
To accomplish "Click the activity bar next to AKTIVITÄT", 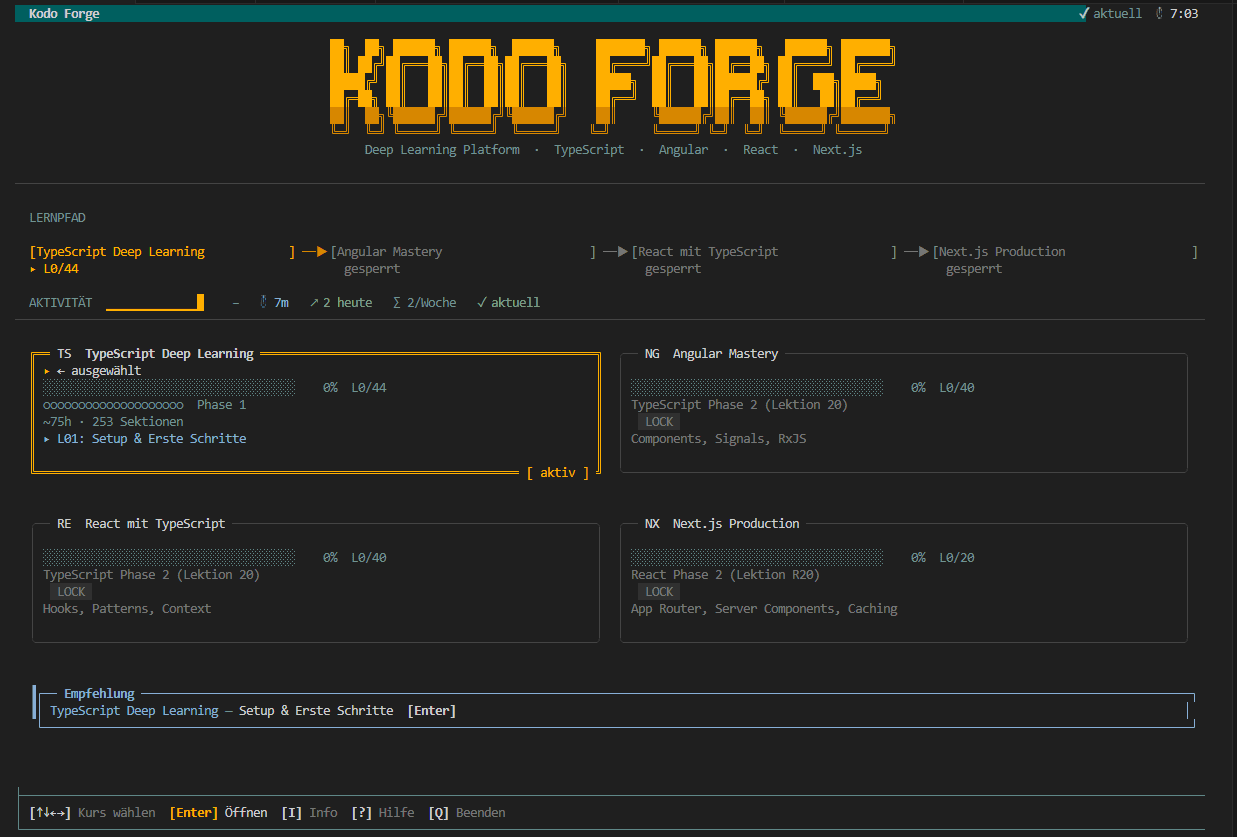I will point(155,302).
